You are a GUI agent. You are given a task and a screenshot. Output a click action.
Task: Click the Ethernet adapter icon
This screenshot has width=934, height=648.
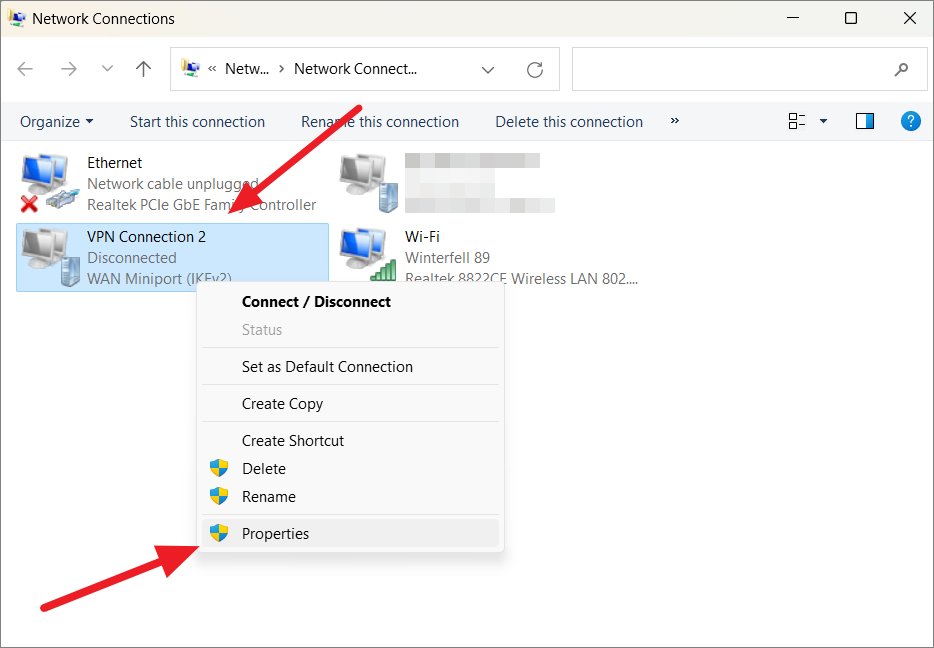[45, 183]
